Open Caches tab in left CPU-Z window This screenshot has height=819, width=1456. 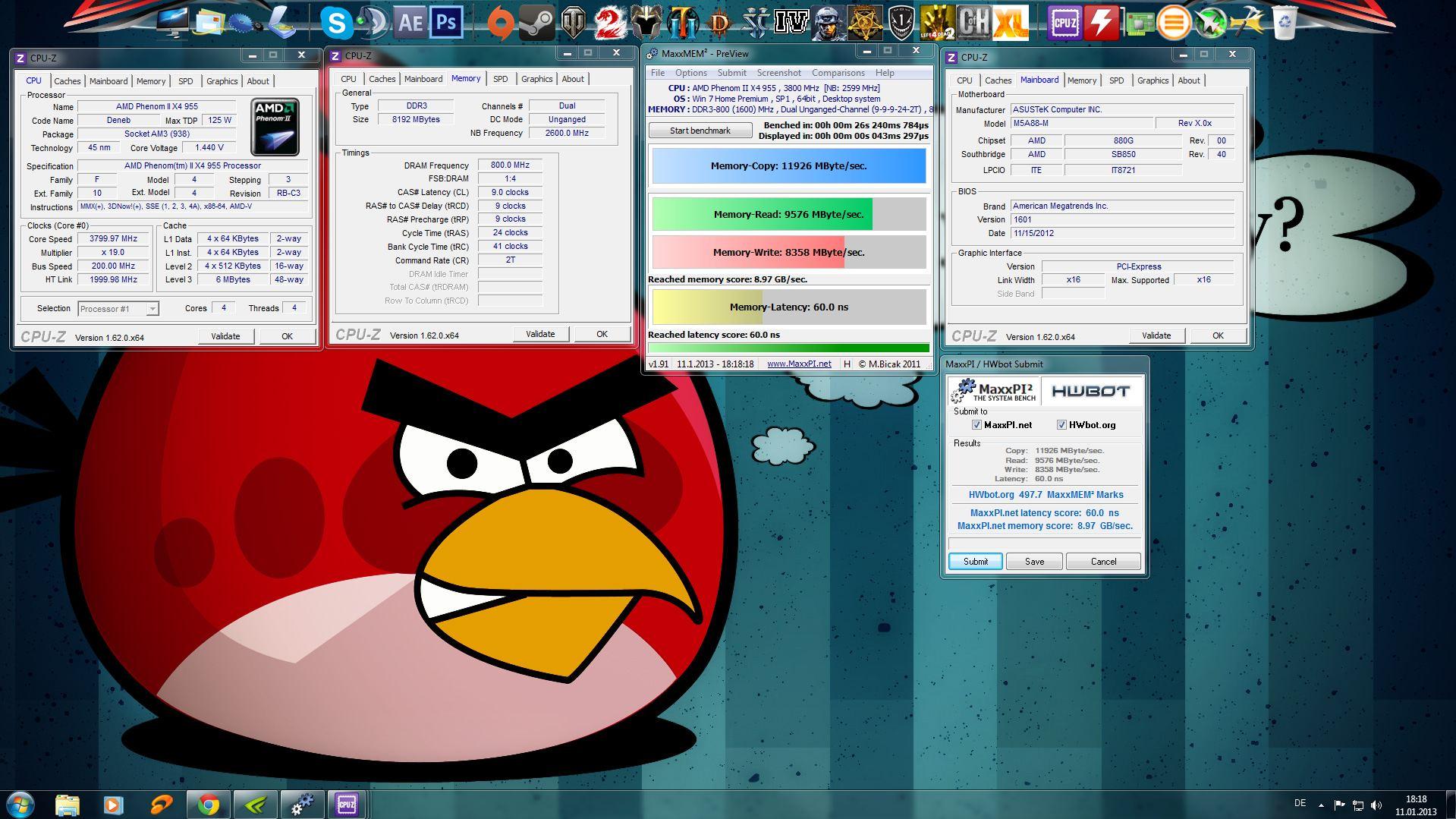[67, 81]
